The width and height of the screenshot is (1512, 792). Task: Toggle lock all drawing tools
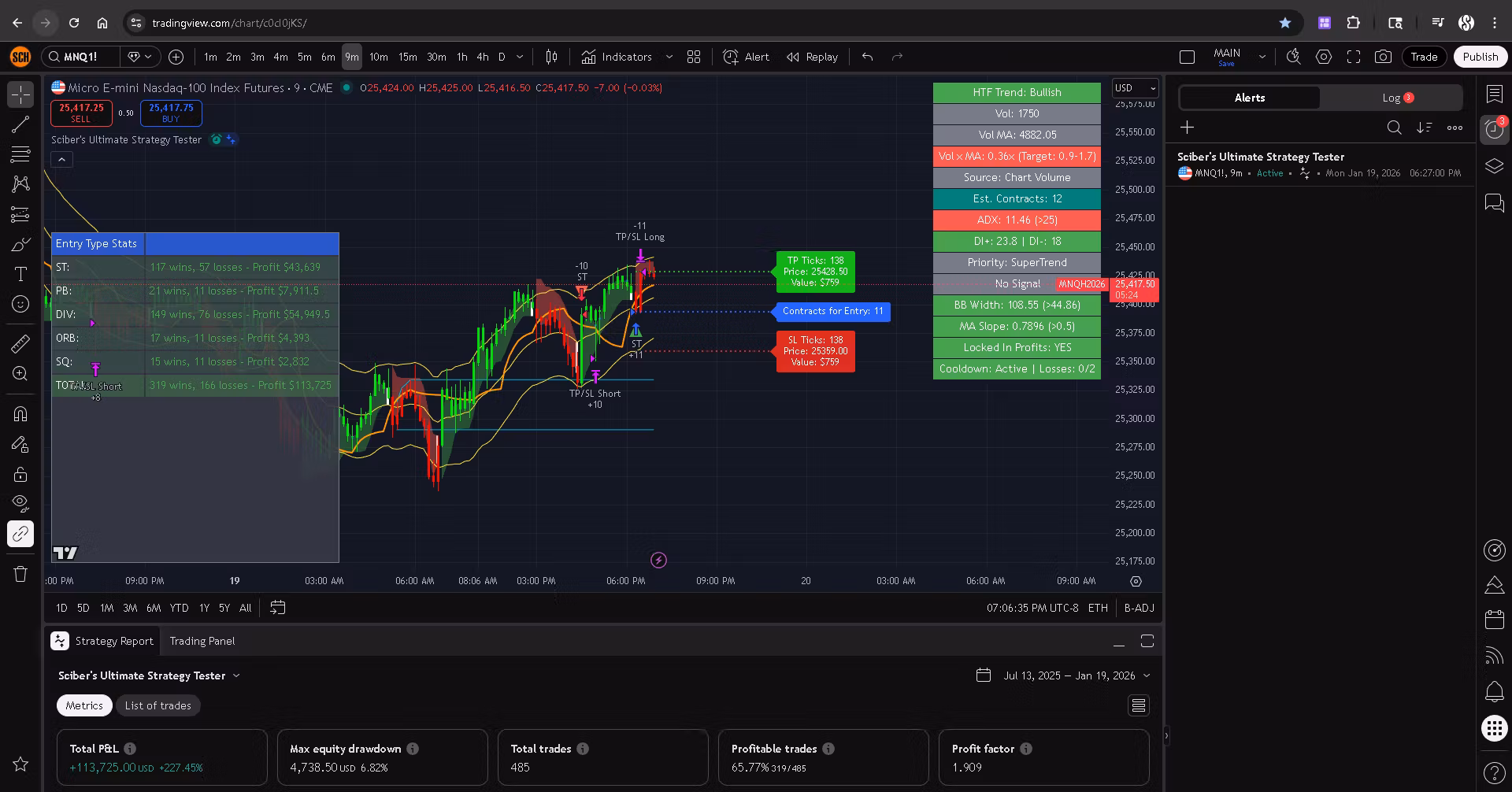[x=20, y=474]
